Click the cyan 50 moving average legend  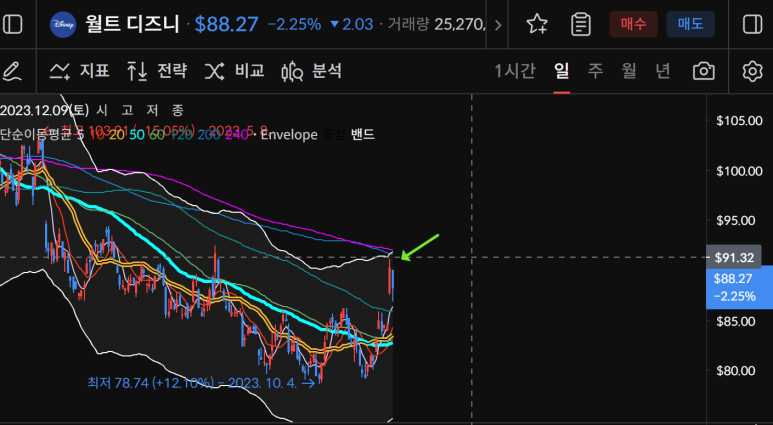pyautogui.click(x=138, y=135)
